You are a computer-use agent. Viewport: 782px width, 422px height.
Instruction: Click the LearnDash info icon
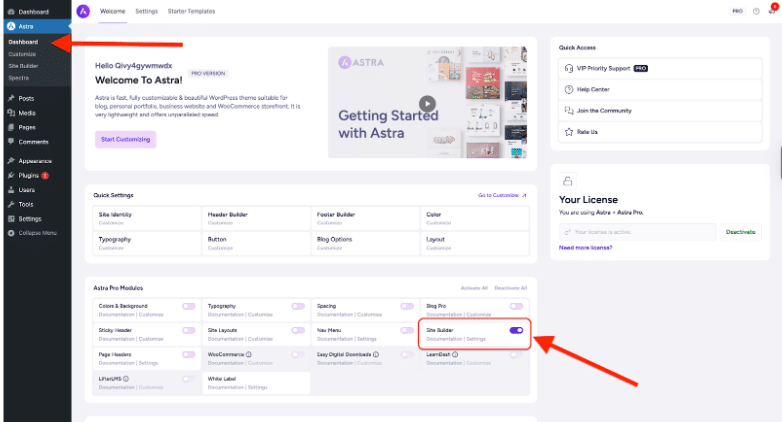pyautogui.click(x=455, y=354)
